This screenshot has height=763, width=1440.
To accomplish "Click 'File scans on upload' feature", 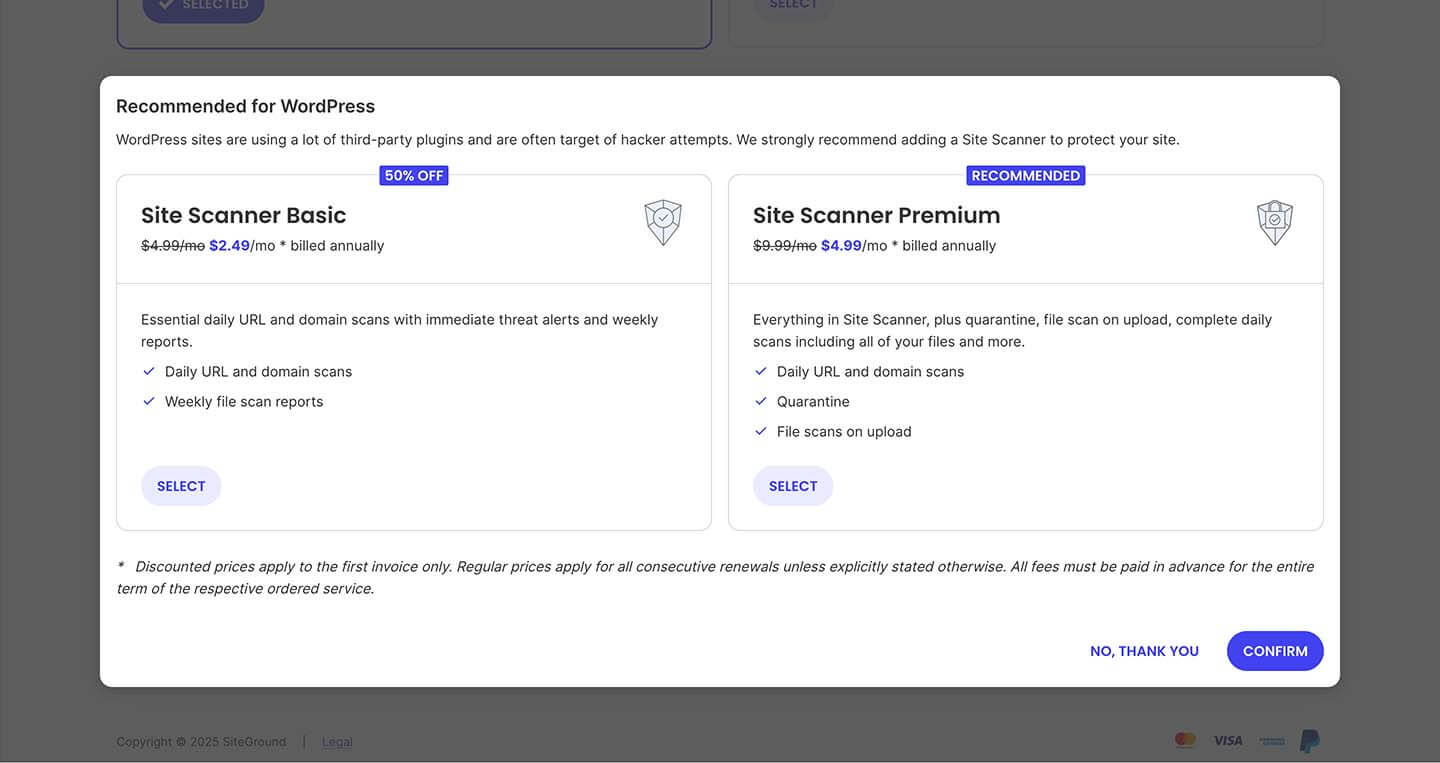I will pyautogui.click(x=844, y=431).
